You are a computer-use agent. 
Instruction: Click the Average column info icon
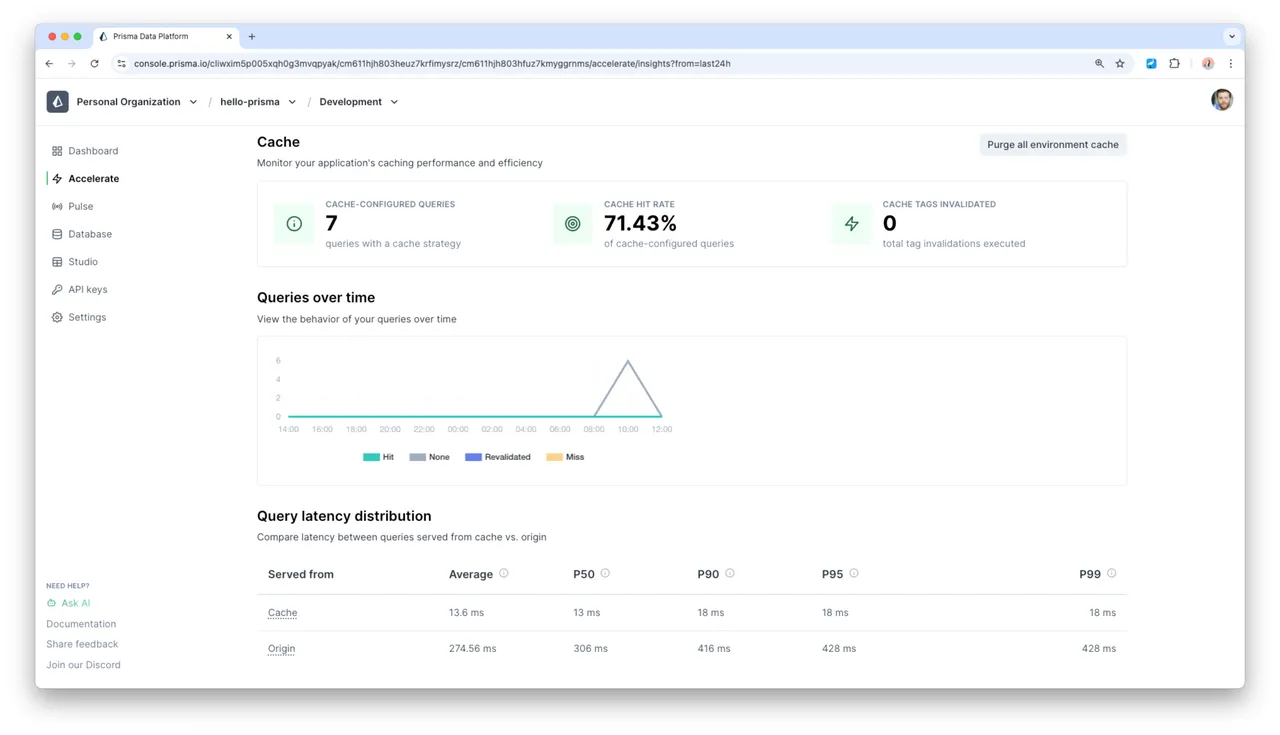coord(504,574)
